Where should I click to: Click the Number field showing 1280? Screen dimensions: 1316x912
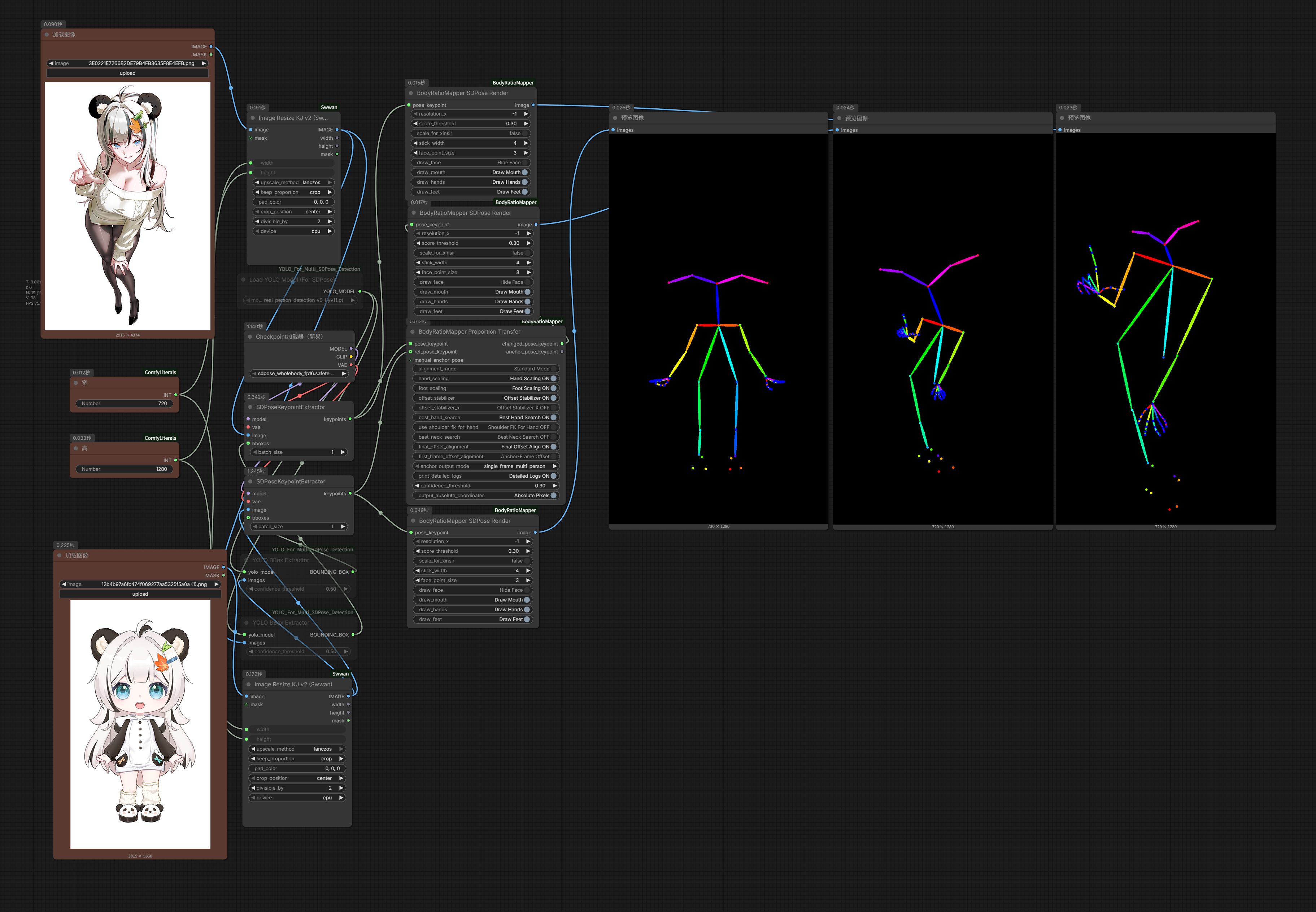click(x=124, y=469)
